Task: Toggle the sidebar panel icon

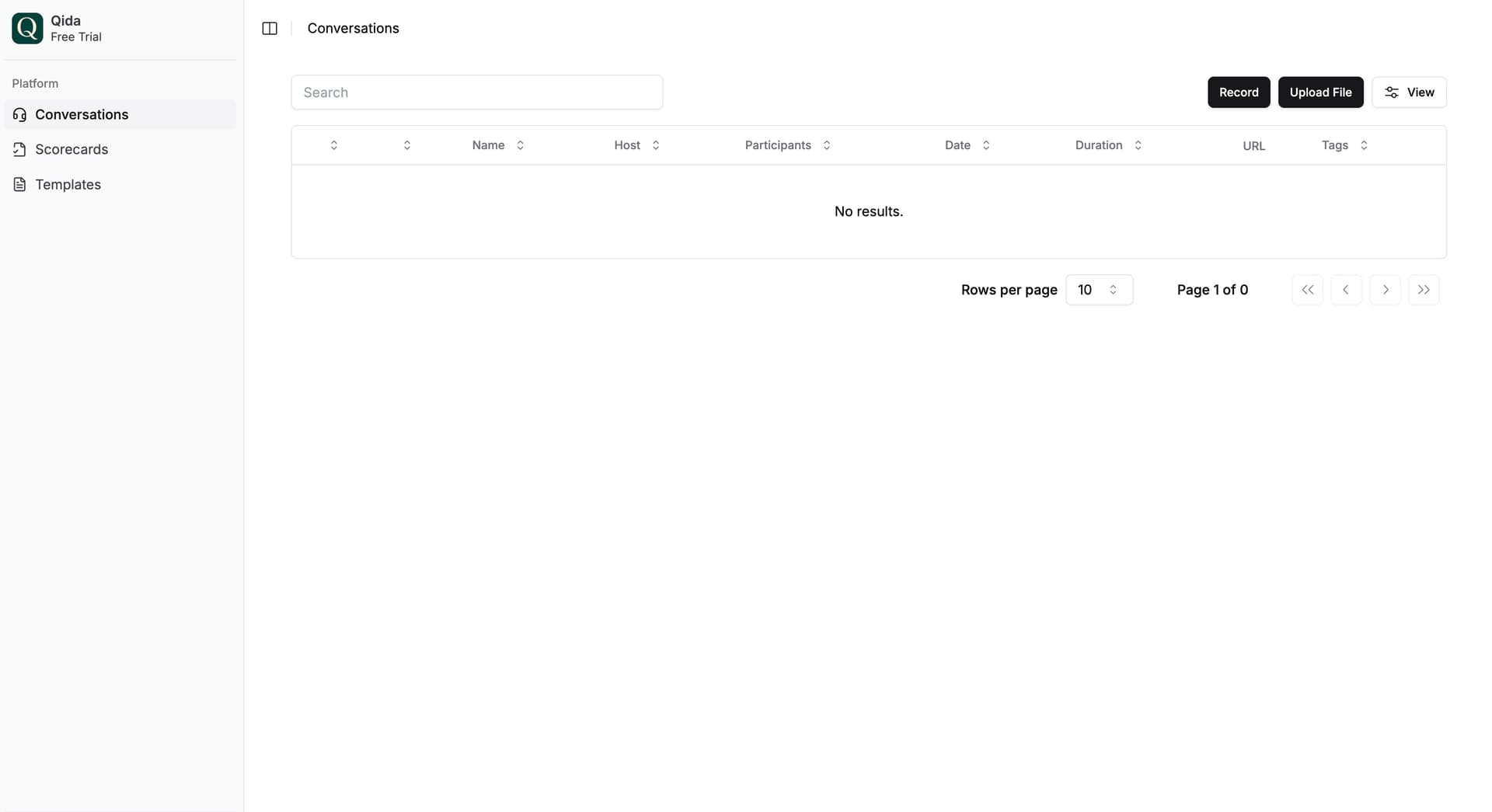Action: (270, 29)
